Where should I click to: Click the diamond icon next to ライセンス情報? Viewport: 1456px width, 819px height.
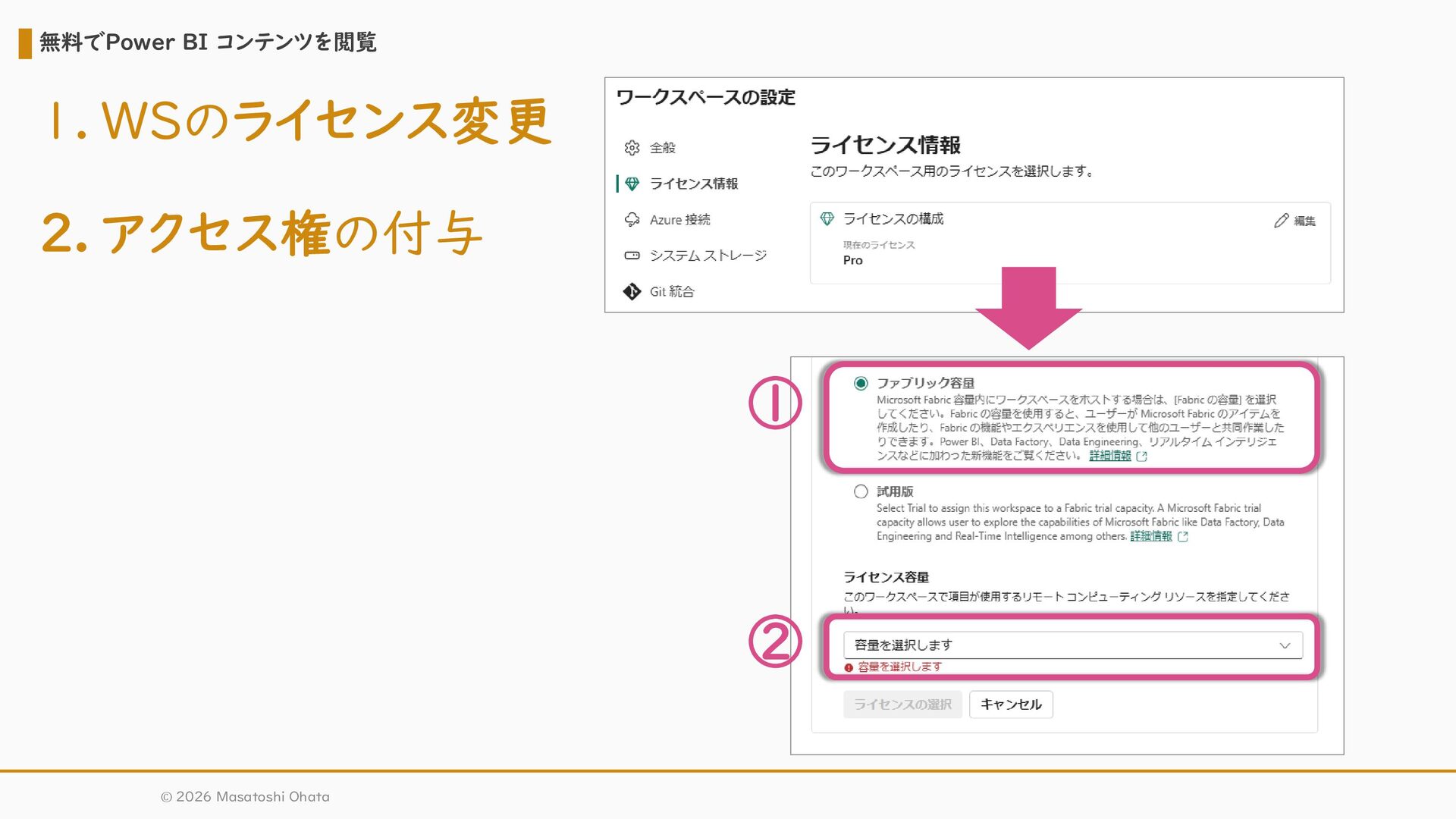click(x=632, y=184)
